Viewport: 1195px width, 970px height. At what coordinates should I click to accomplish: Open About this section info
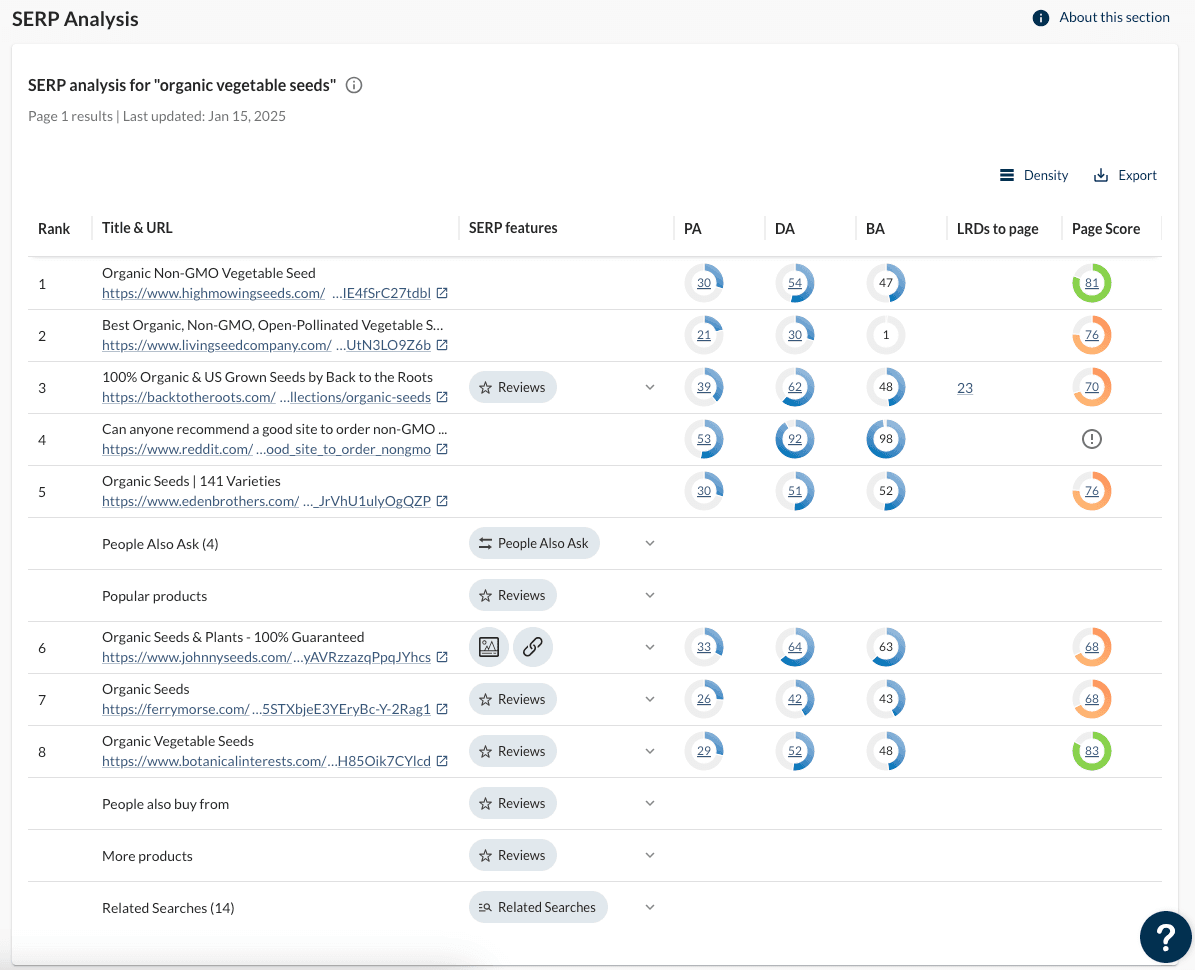[x=1101, y=18]
